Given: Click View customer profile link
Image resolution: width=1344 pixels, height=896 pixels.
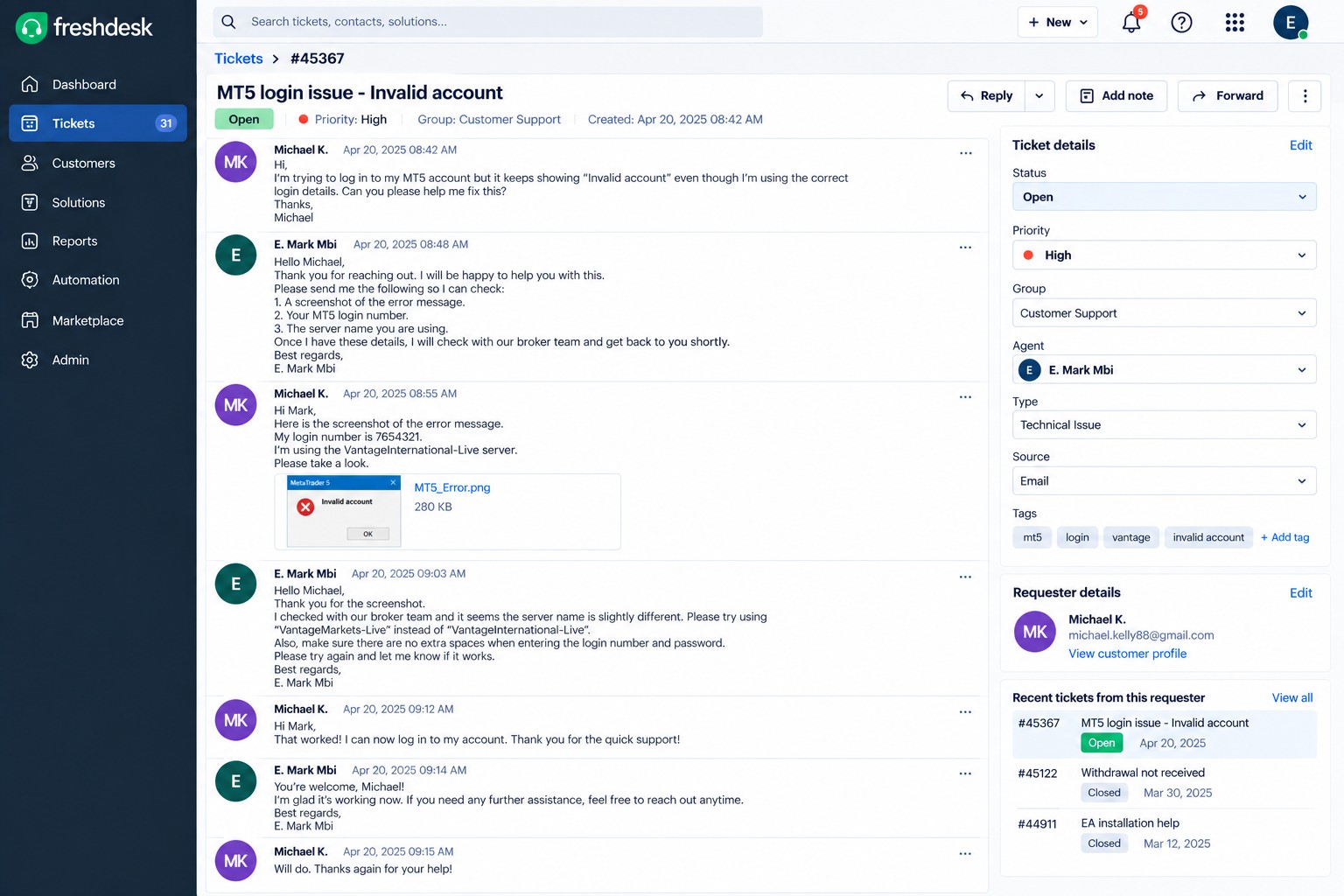Looking at the screenshot, I should point(1127,654).
